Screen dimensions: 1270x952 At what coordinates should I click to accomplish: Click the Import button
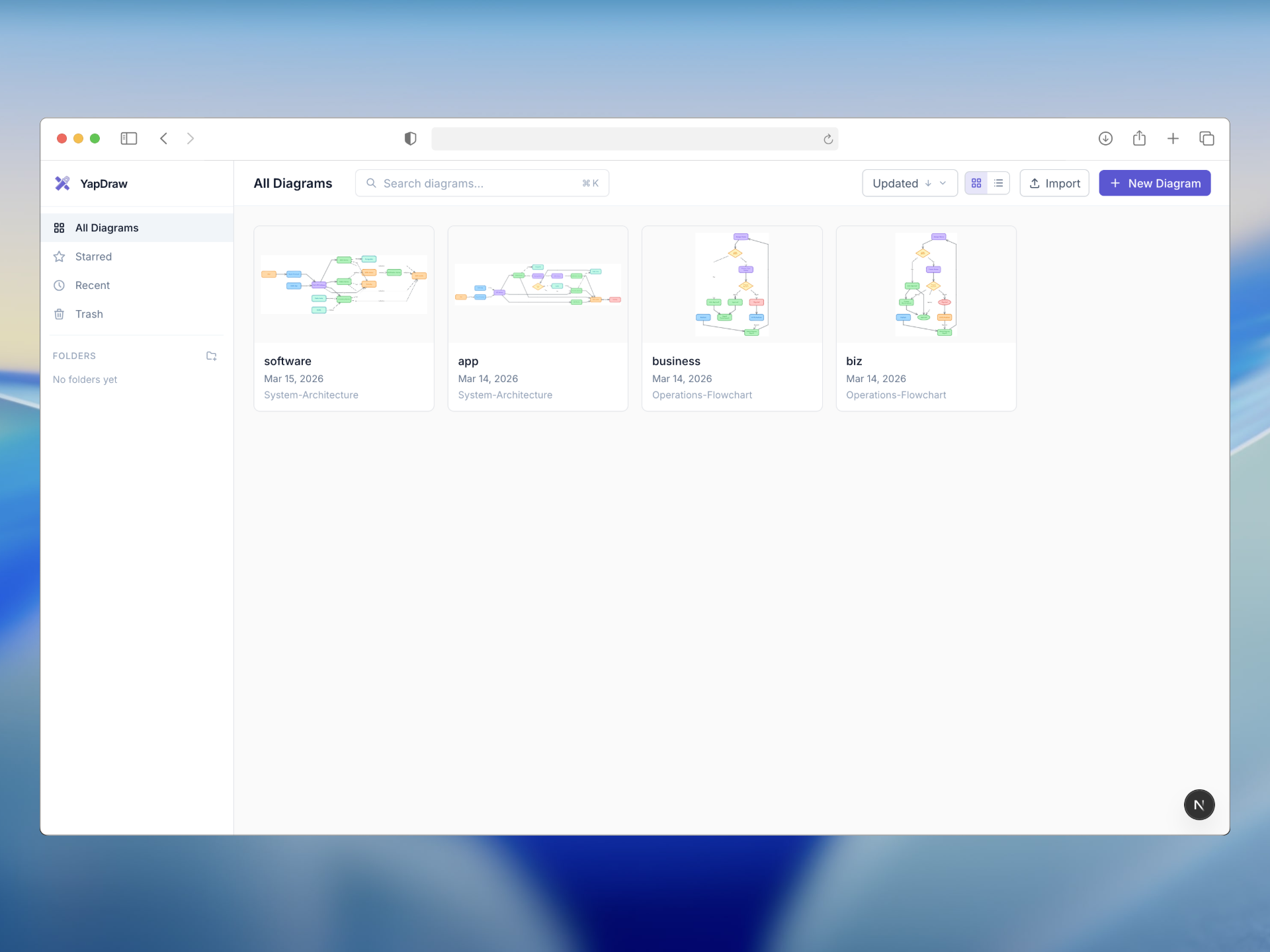[x=1054, y=183]
